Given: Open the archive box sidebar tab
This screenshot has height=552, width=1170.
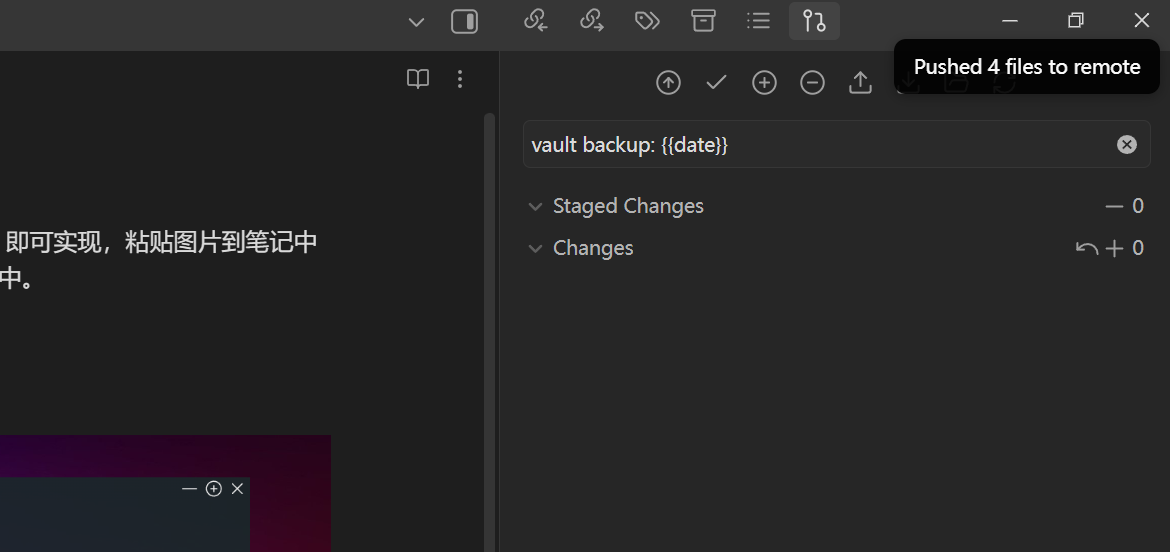Looking at the screenshot, I should (x=704, y=21).
